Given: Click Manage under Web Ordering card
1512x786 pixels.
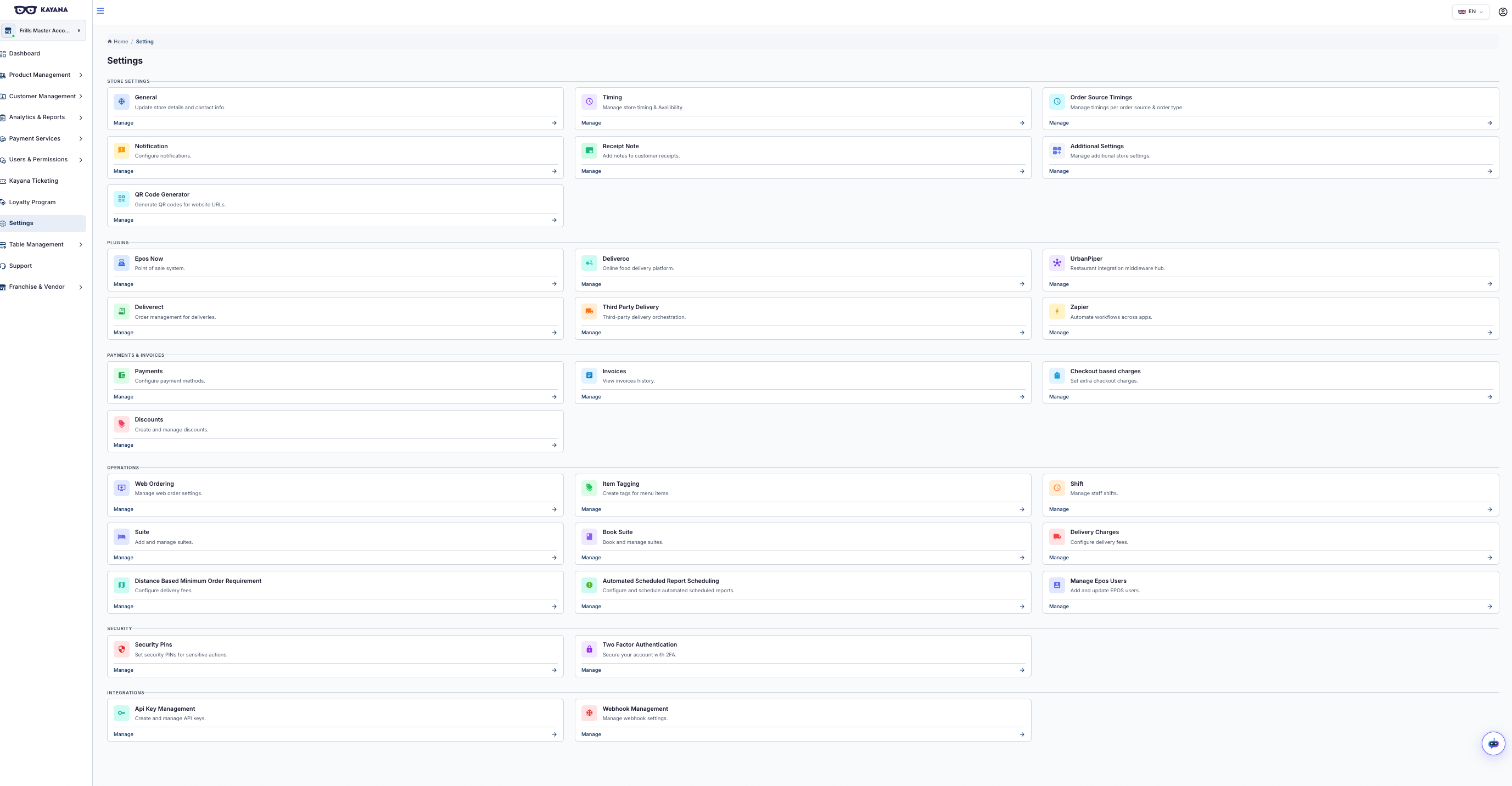Looking at the screenshot, I should pyautogui.click(x=124, y=509).
